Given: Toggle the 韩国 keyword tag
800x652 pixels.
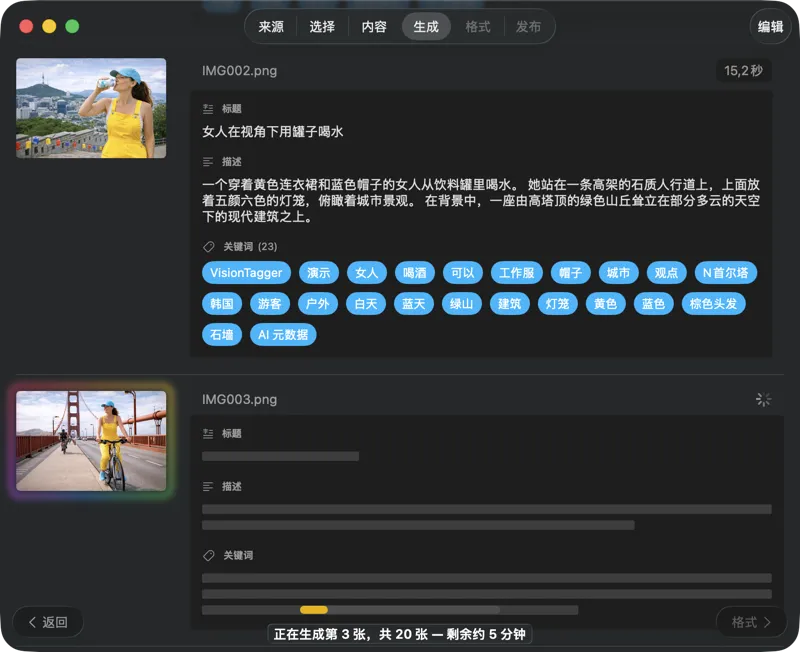Looking at the screenshot, I should point(222,303).
